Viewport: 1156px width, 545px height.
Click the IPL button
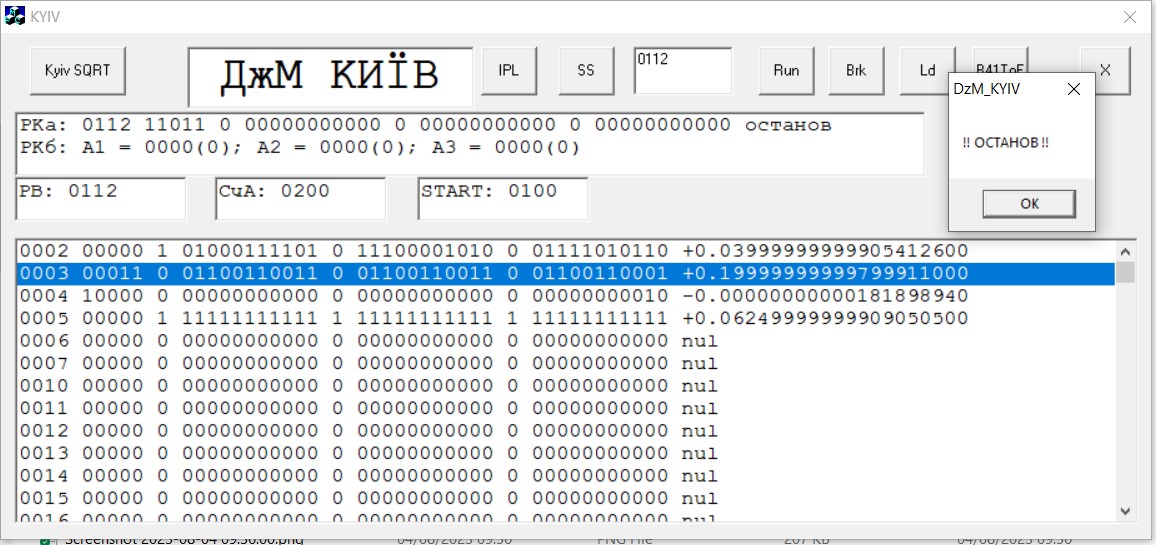coord(509,71)
